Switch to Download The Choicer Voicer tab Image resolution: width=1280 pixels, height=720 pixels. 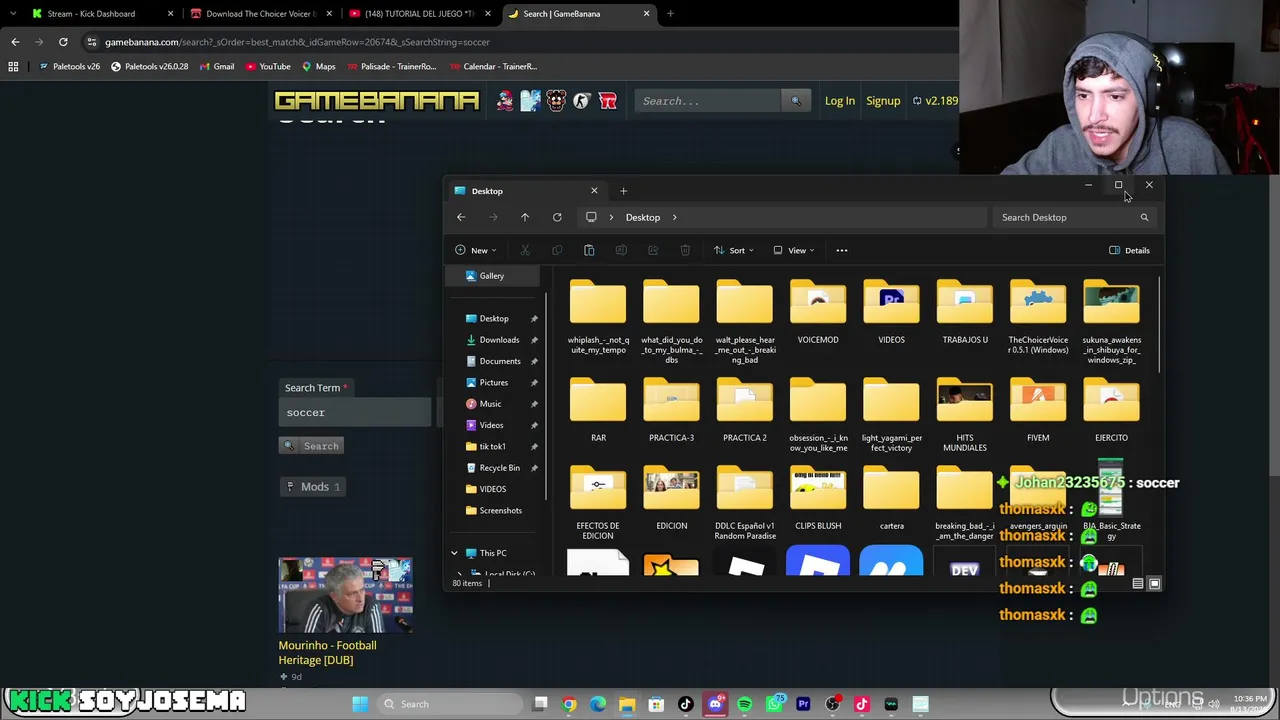pos(260,14)
